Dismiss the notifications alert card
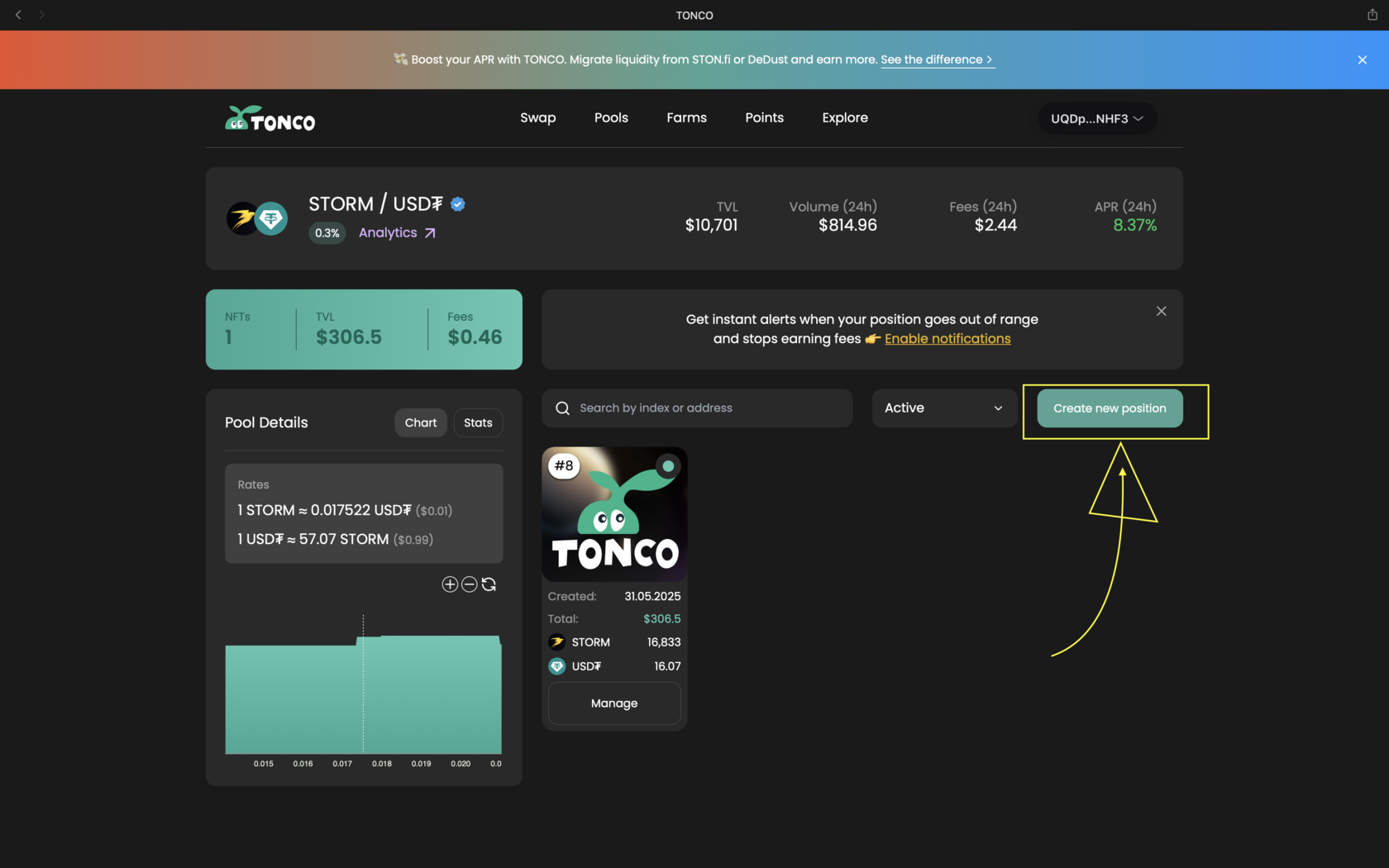Screen dimensions: 1389x868 click(1161, 311)
